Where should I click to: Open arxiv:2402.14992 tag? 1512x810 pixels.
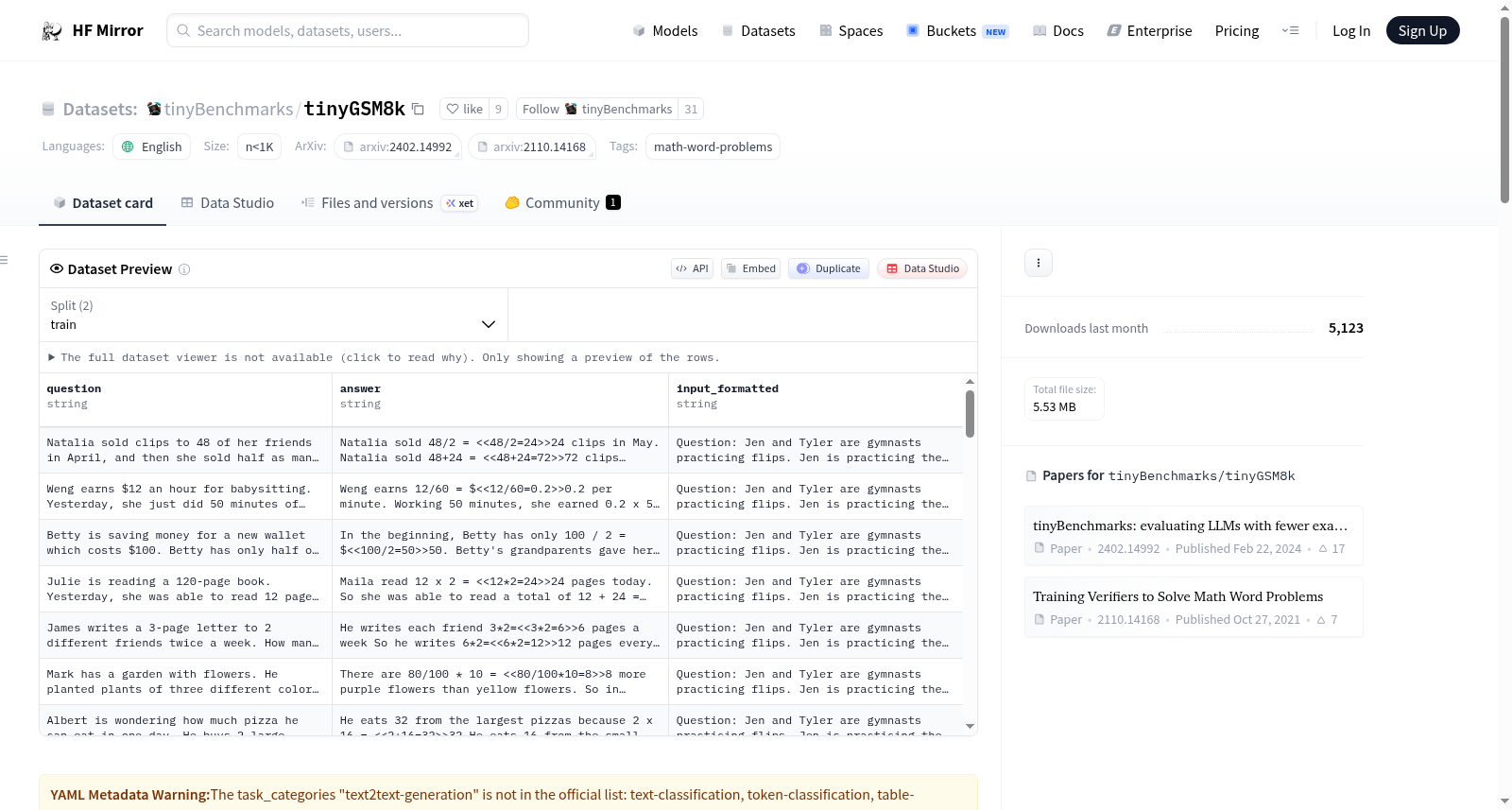click(x=398, y=146)
